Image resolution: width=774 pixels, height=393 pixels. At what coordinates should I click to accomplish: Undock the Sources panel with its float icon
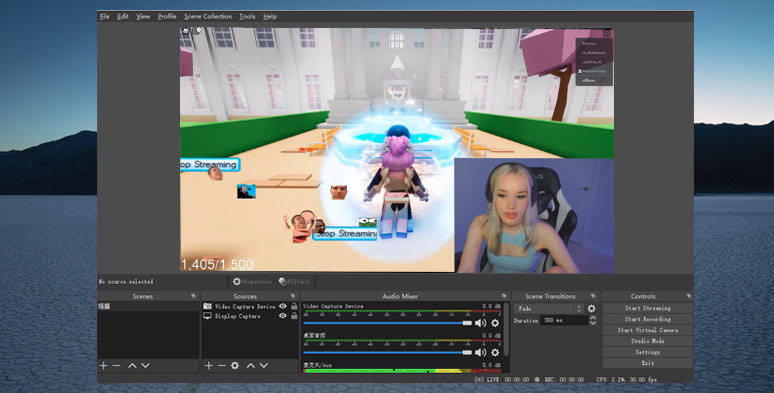click(x=293, y=296)
